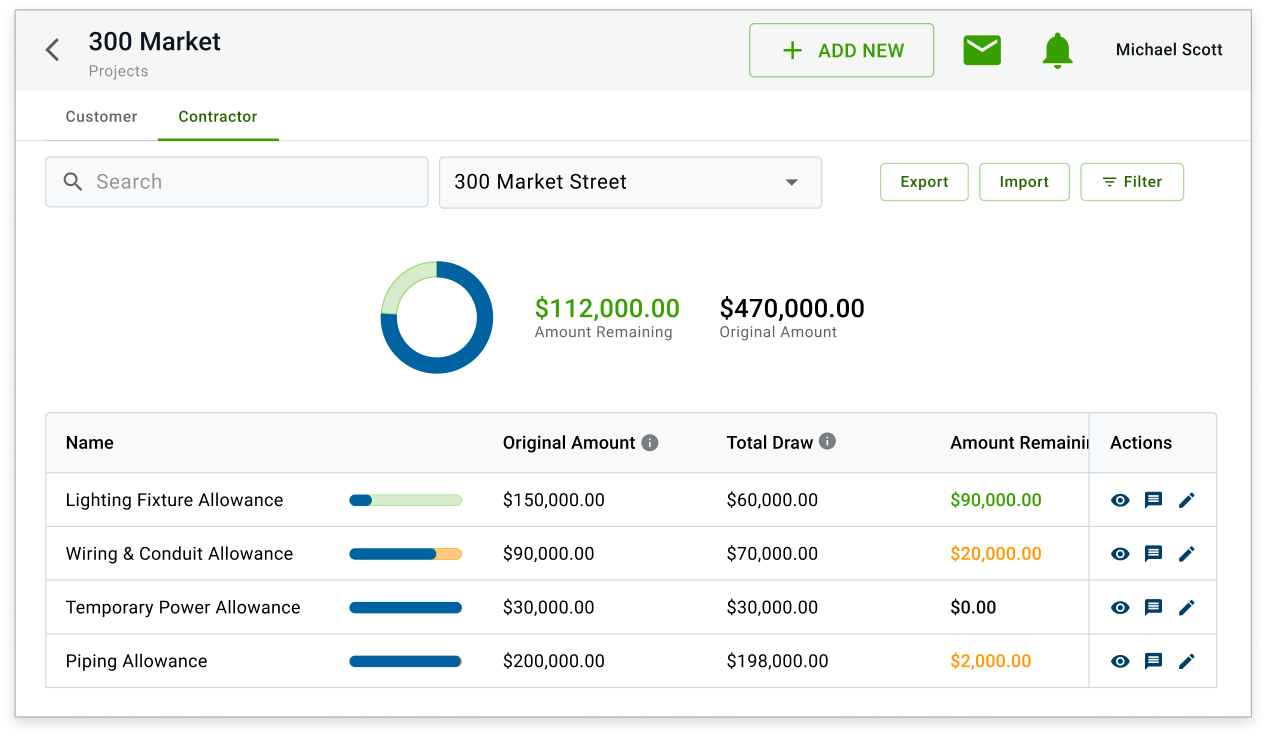Click the info icon next to Original Amount
The width and height of the screenshot is (1267, 738).
650,442
